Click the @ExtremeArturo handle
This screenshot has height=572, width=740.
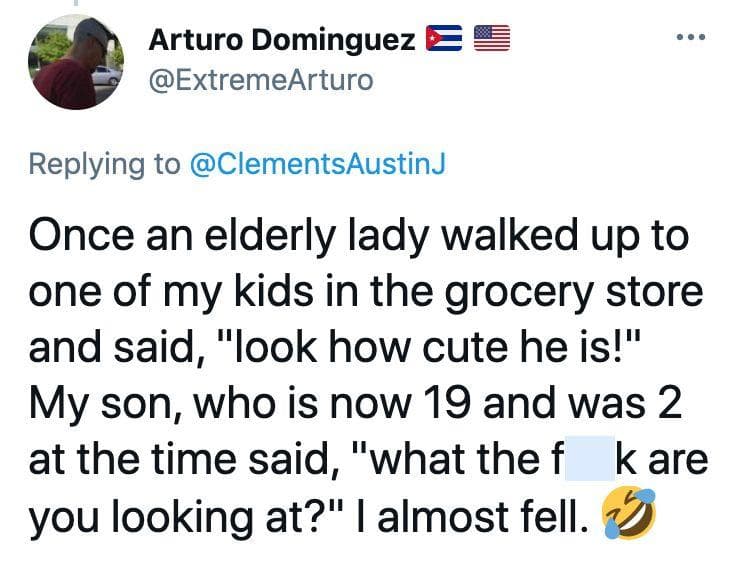point(261,81)
